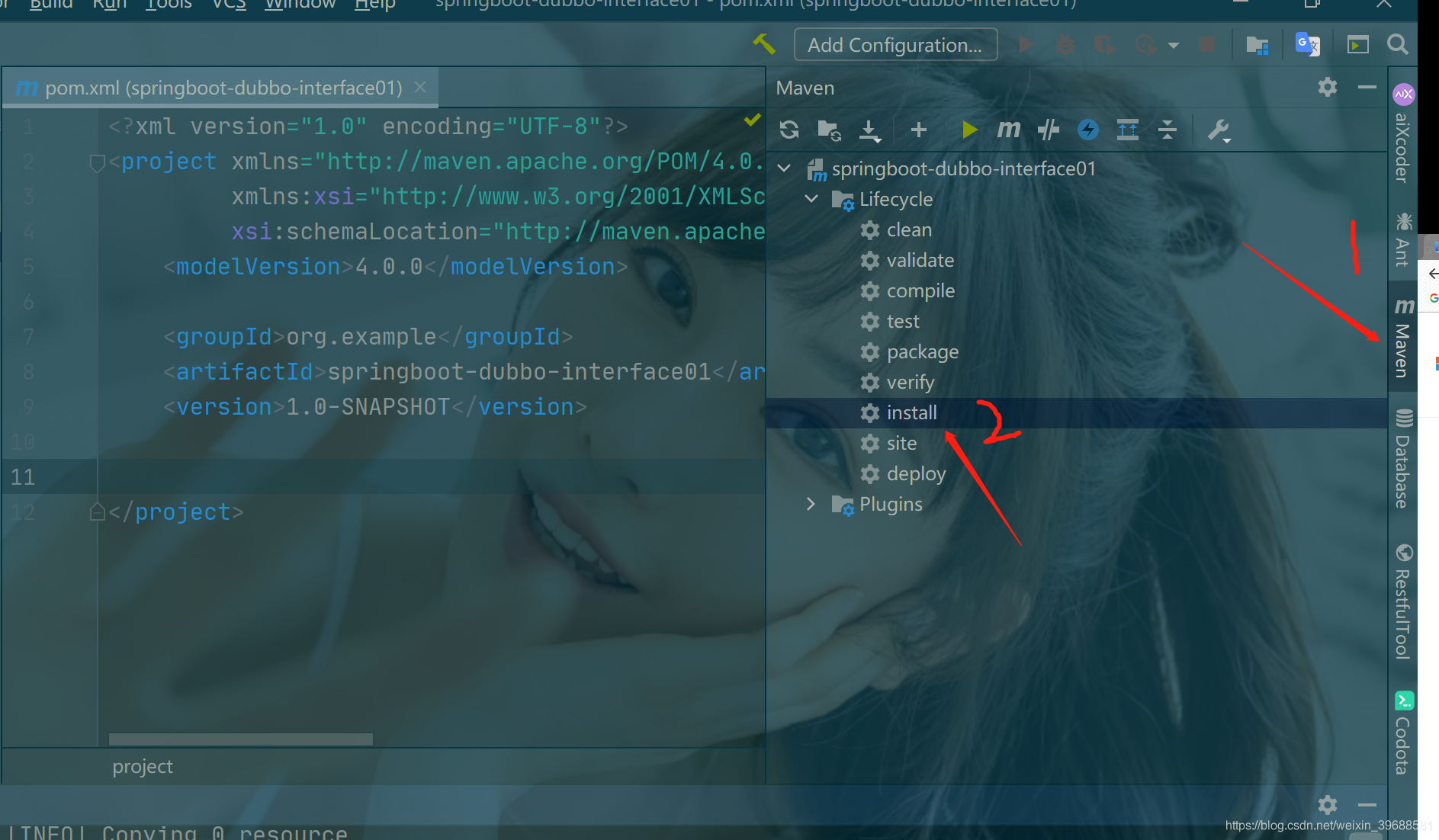1439x840 pixels.
Task: Open the Build menu
Action: click(52, 5)
